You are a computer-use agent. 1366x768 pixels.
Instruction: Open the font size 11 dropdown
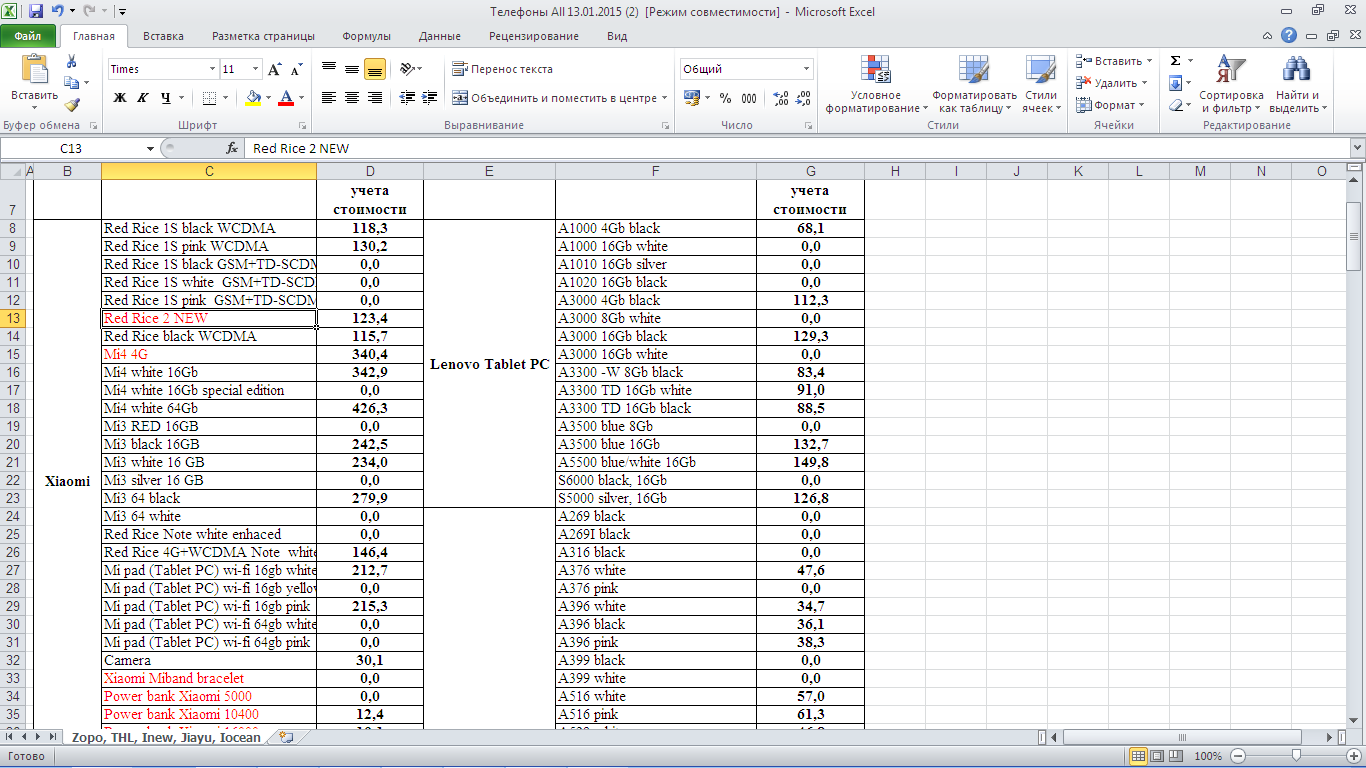(x=256, y=69)
